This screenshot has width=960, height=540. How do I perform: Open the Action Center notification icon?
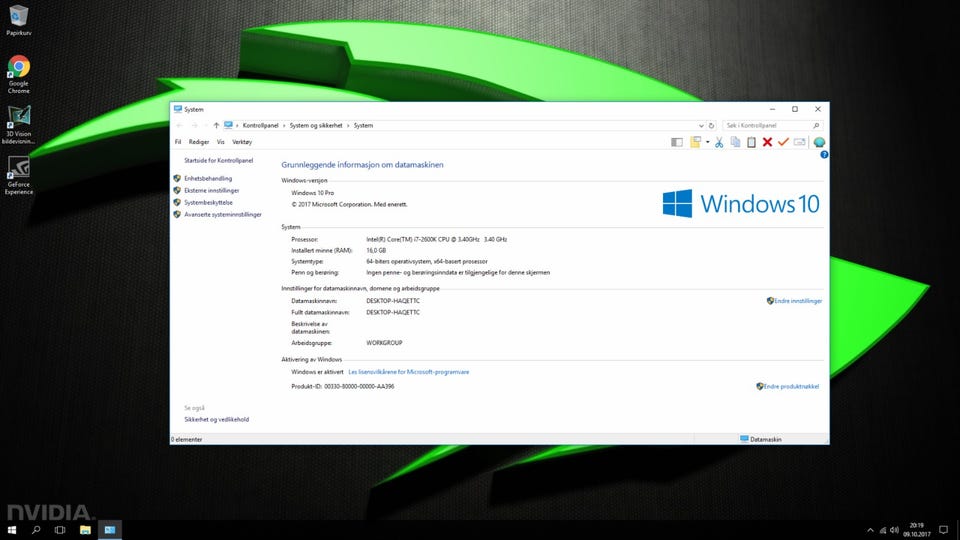click(x=943, y=530)
